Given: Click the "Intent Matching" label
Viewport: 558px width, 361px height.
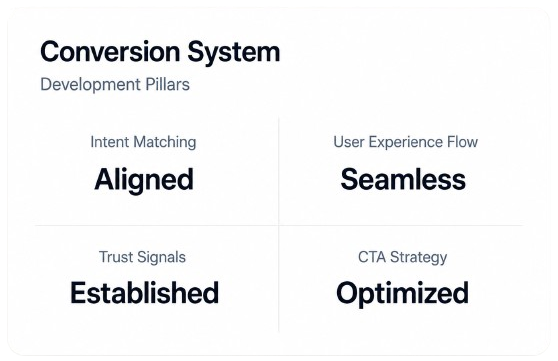Looking at the screenshot, I should click(x=143, y=142).
